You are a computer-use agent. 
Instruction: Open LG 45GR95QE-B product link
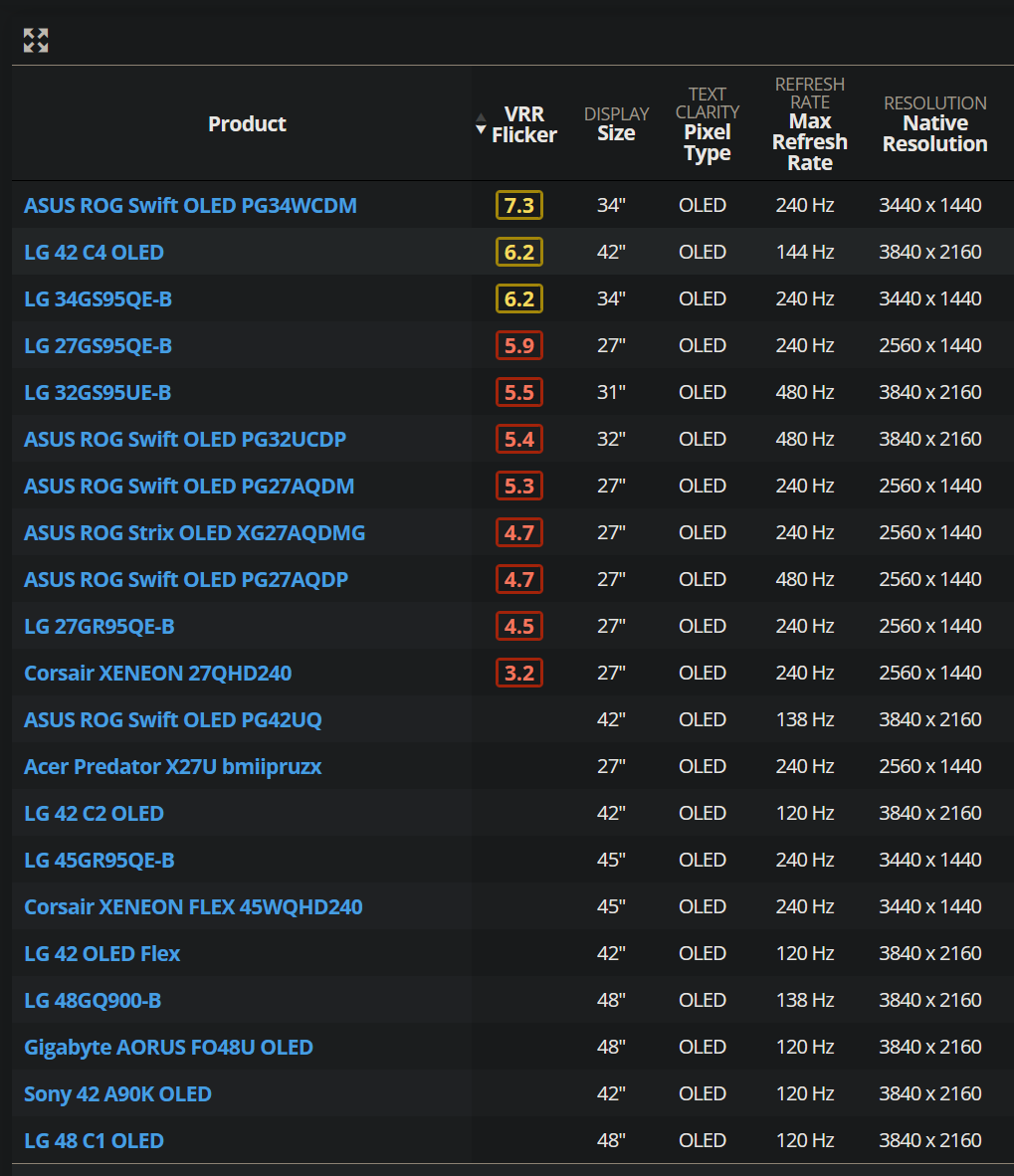100,861
